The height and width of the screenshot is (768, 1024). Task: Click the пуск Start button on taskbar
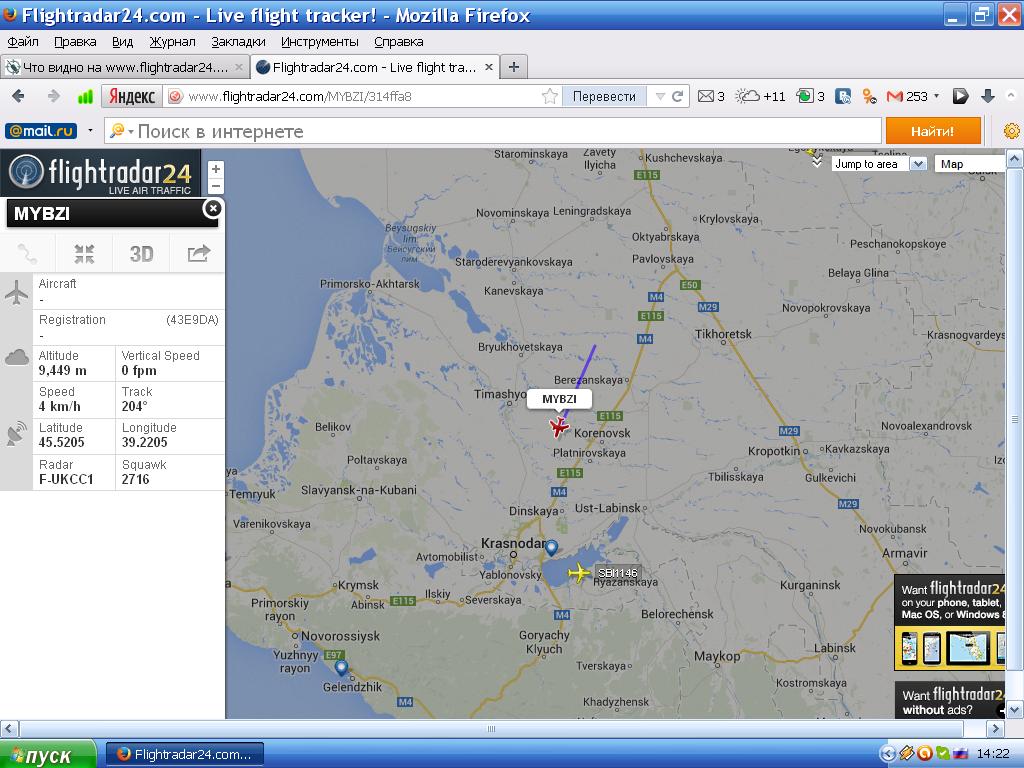pyautogui.click(x=48, y=754)
